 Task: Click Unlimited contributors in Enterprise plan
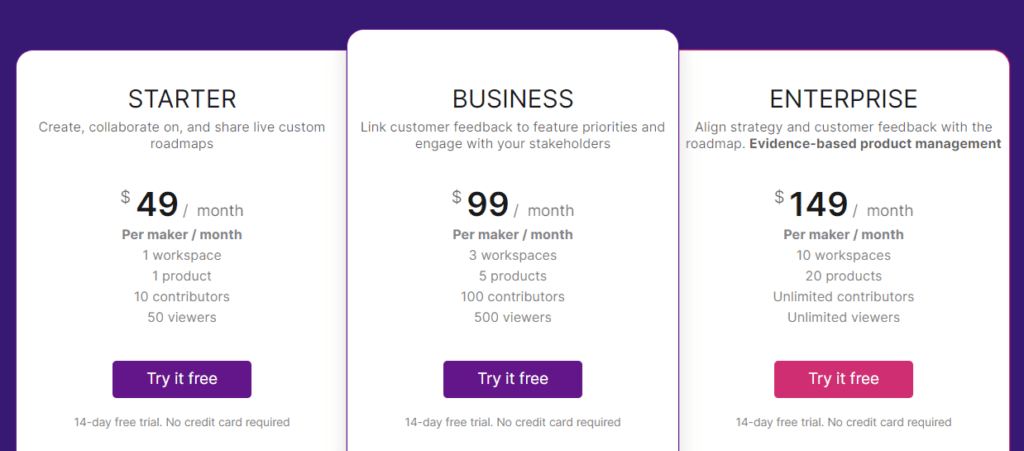[x=844, y=297]
